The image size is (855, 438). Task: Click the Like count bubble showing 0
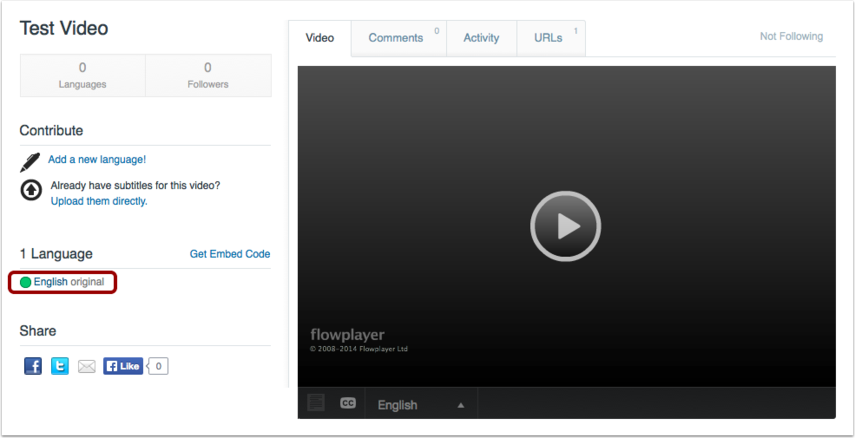tap(158, 366)
